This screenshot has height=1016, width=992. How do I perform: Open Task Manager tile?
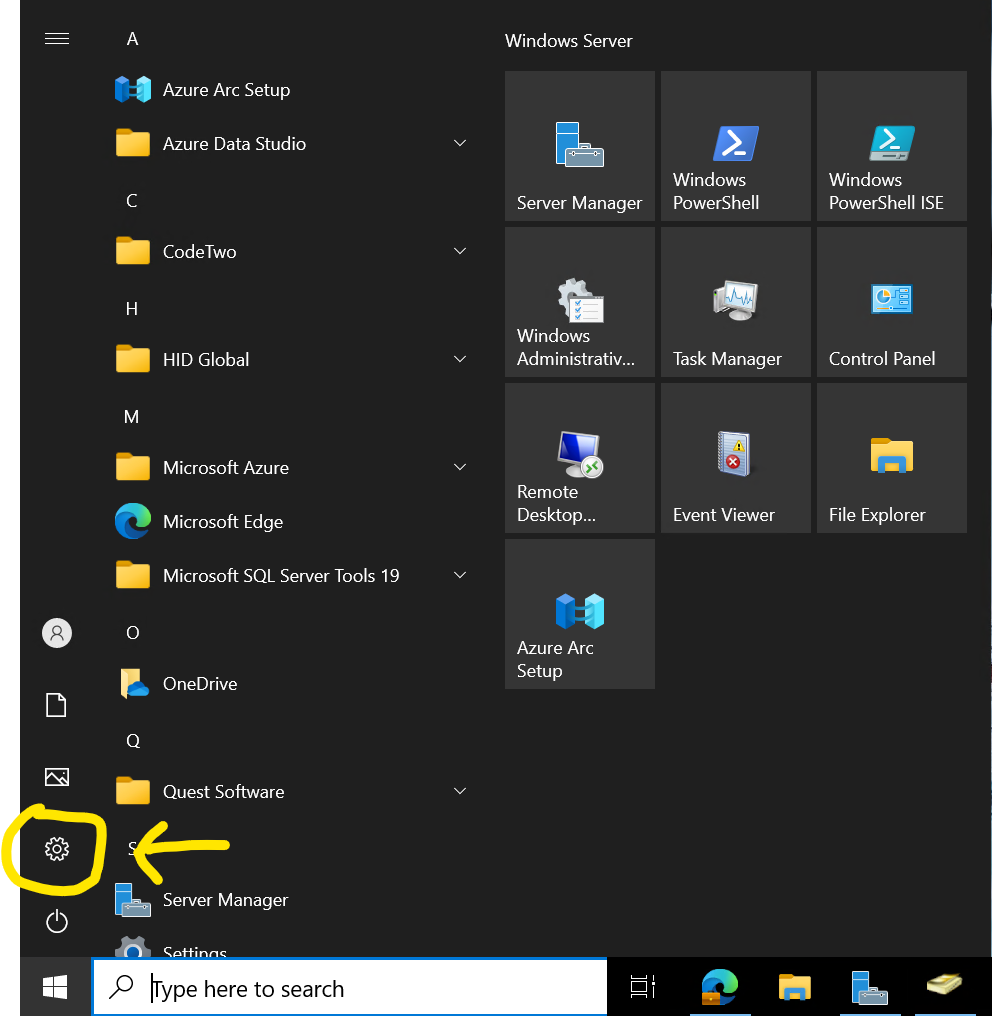coord(736,302)
